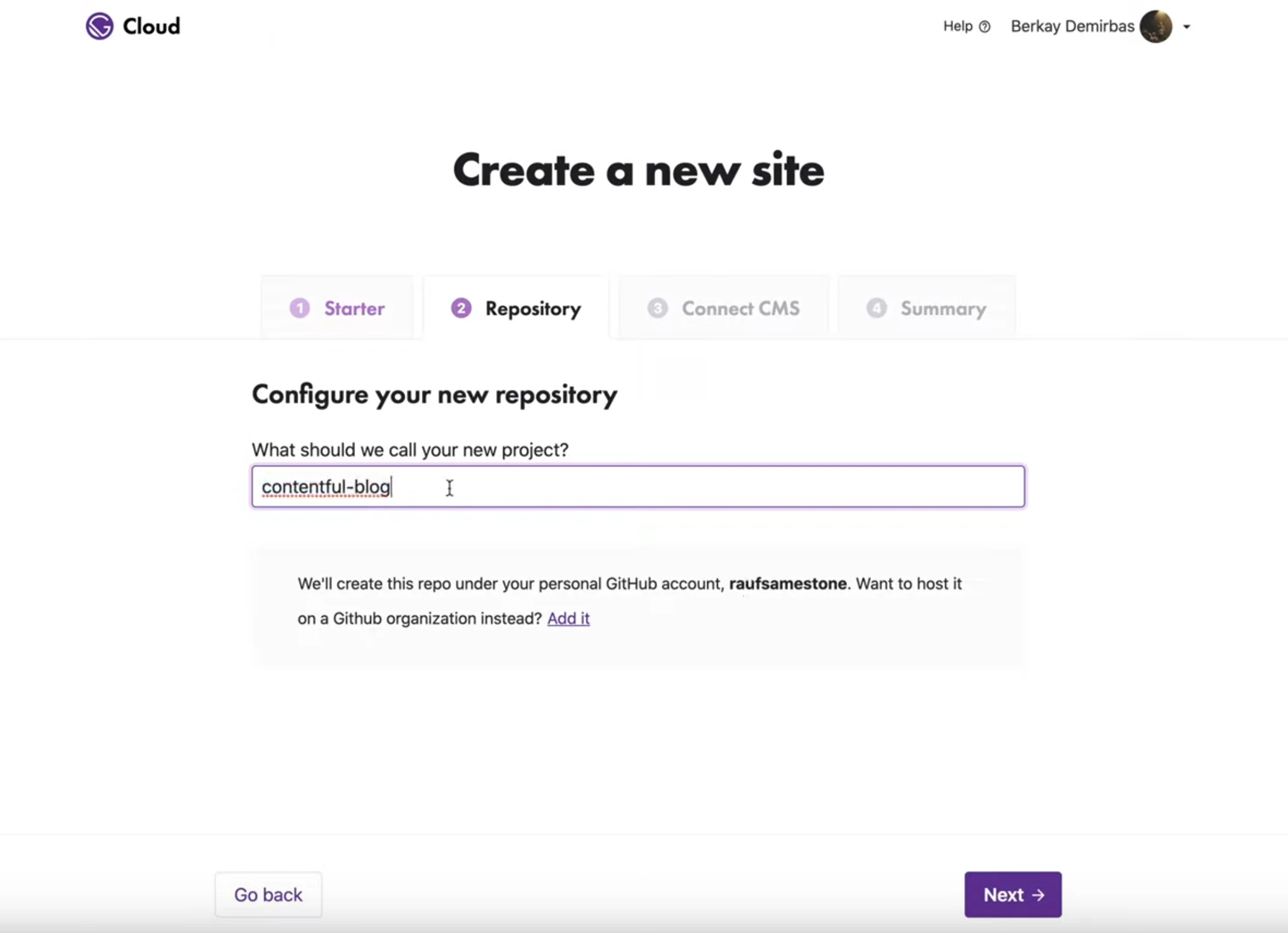The height and width of the screenshot is (933, 1288).
Task: Expand the account dropdown caret
Action: tap(1187, 26)
